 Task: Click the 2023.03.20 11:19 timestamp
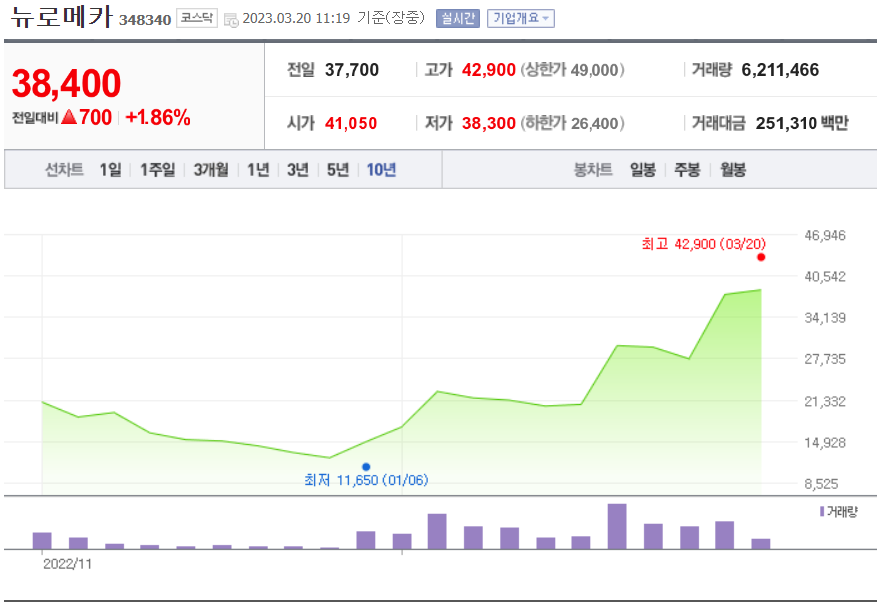coord(296,18)
